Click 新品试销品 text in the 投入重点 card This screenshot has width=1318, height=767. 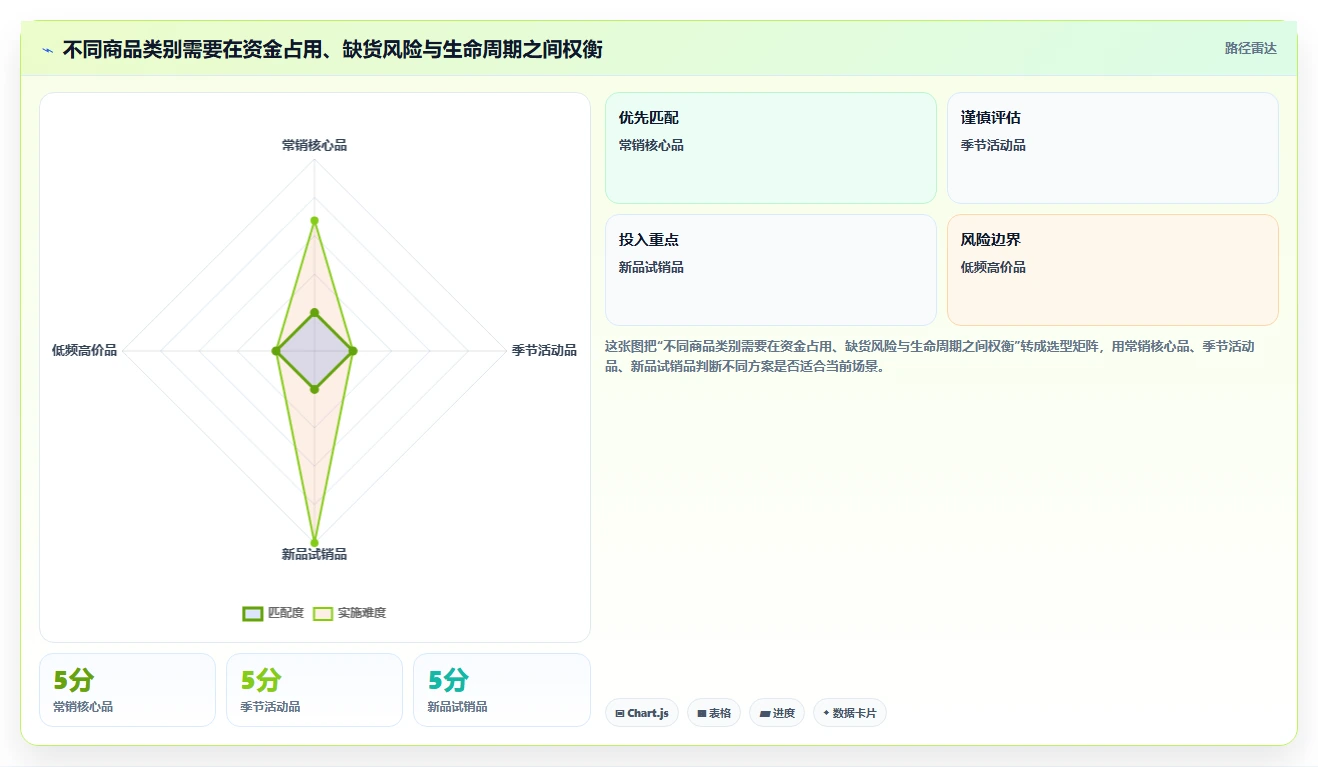[x=651, y=267]
